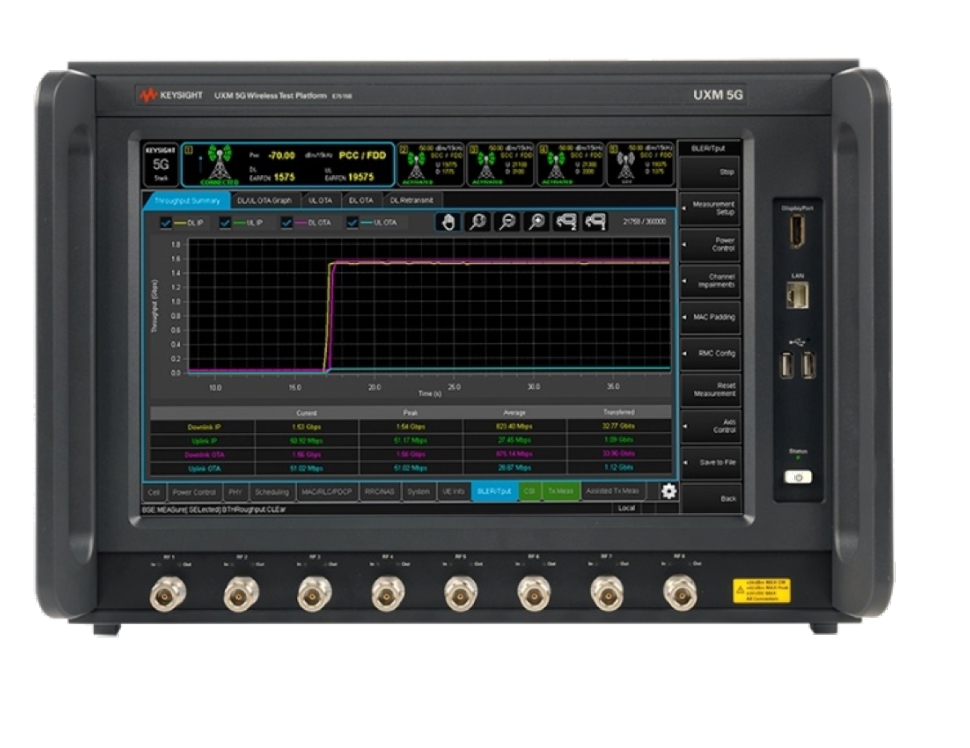
Task: Toggle the DL OTA trace checkbox
Action: tap(286, 223)
